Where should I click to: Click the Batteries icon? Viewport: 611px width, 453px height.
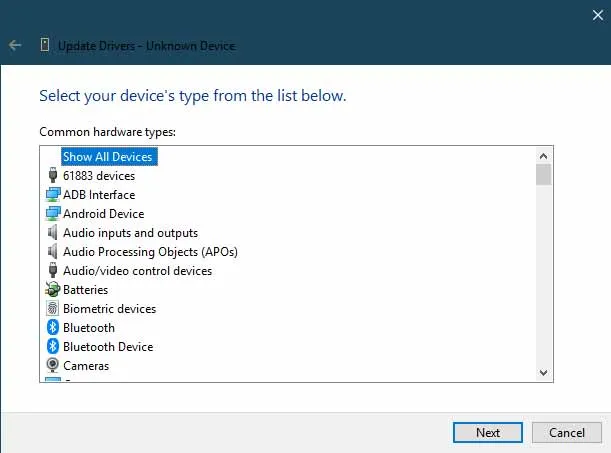pyautogui.click(x=53, y=289)
